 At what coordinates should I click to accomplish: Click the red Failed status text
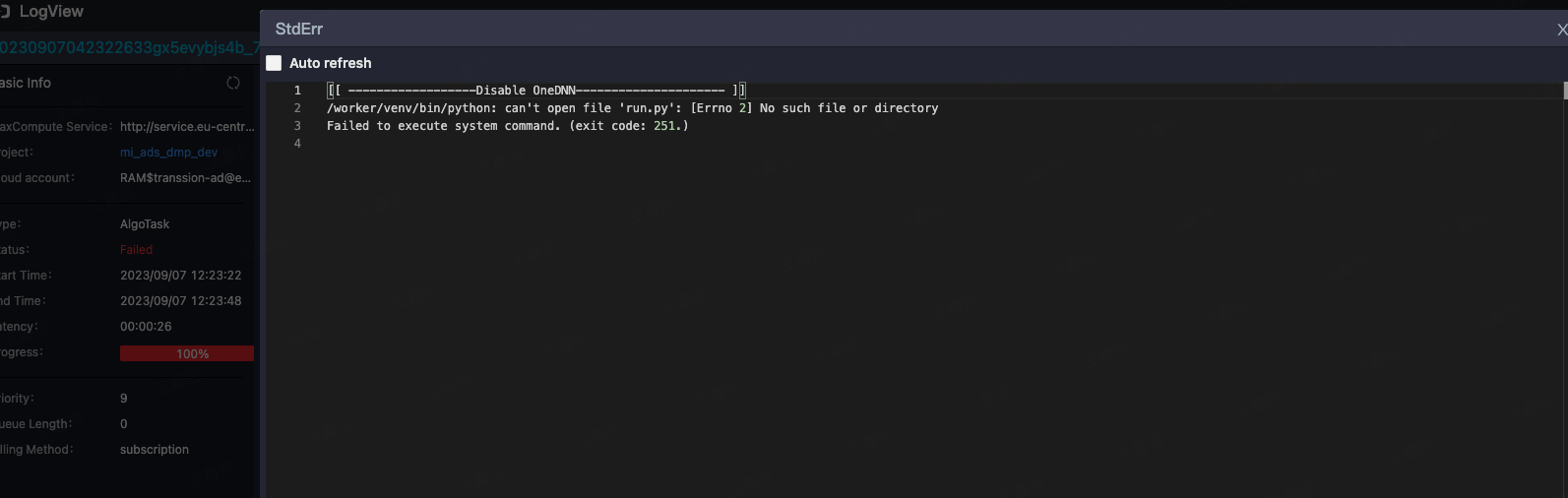tap(137, 250)
